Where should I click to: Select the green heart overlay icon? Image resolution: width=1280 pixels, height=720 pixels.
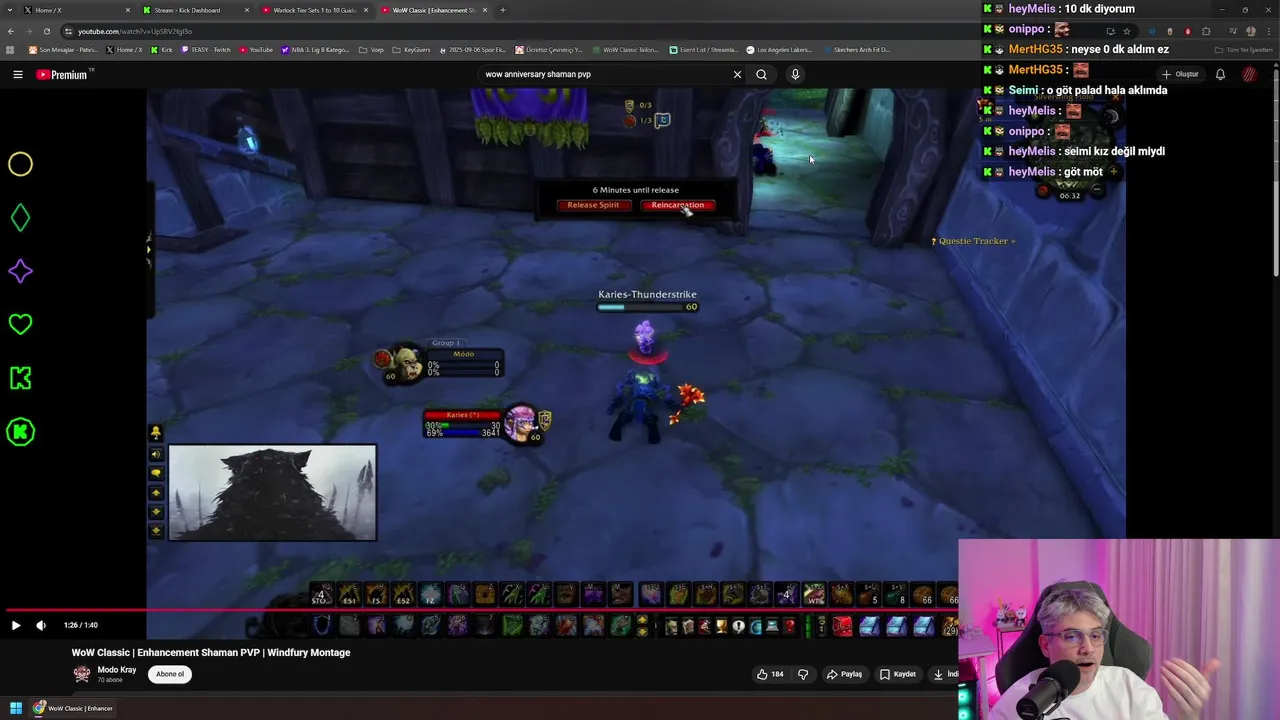point(20,324)
